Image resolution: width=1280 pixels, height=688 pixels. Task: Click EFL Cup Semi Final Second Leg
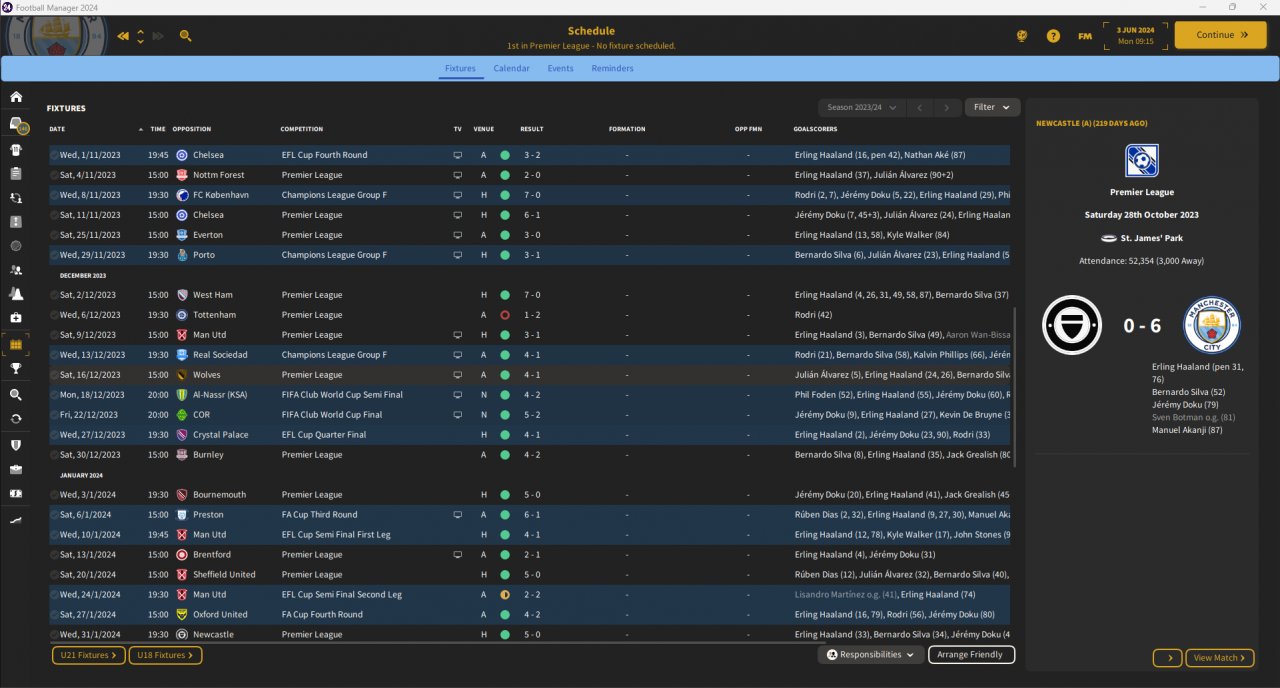coord(342,595)
